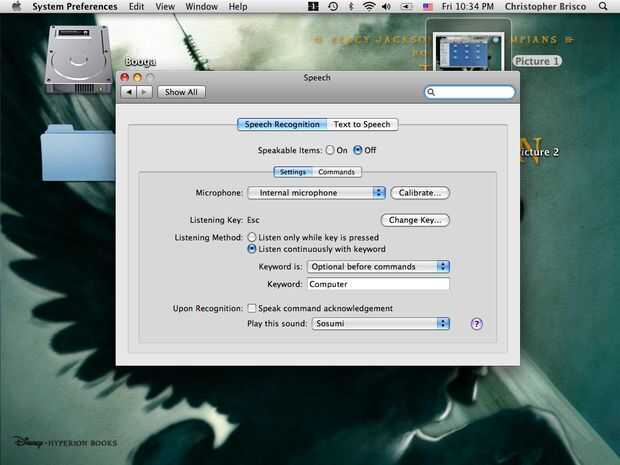This screenshot has height=465, width=620.
Task: Click the Show All button
Action: click(x=181, y=92)
